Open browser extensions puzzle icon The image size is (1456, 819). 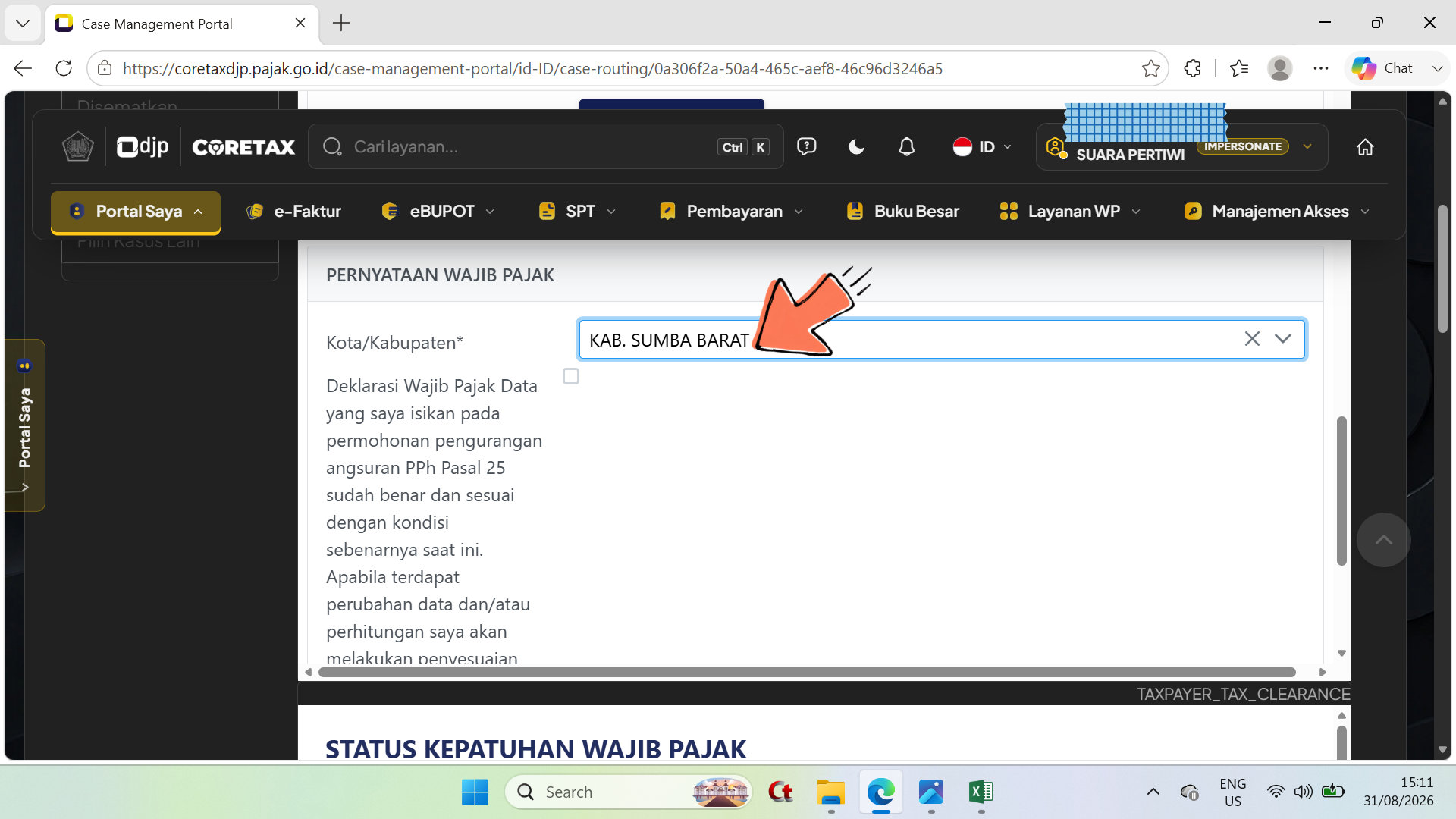[x=1192, y=68]
